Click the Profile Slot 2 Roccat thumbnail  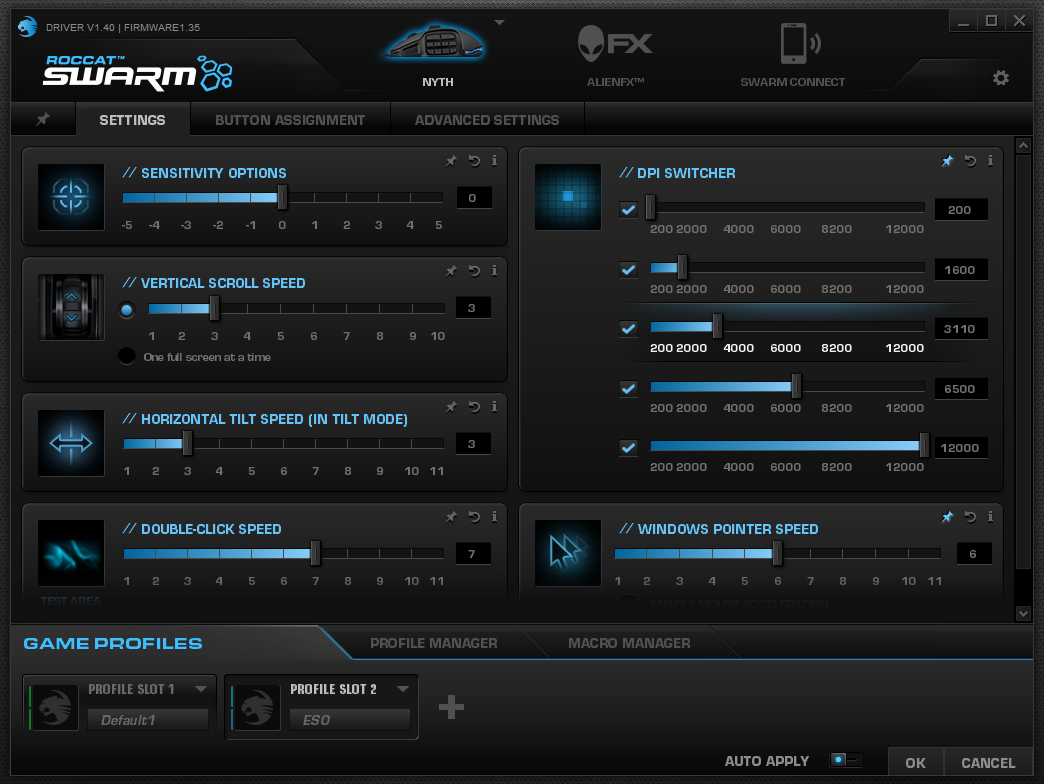pos(256,707)
